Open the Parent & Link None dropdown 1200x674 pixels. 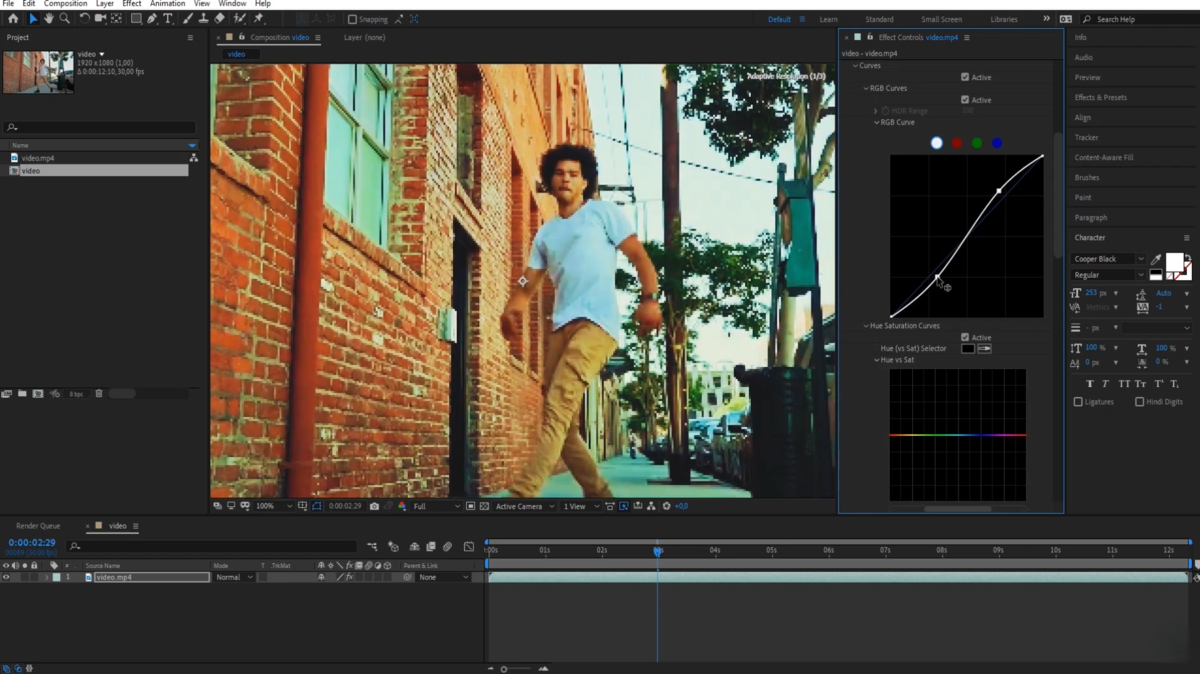[x=443, y=577]
